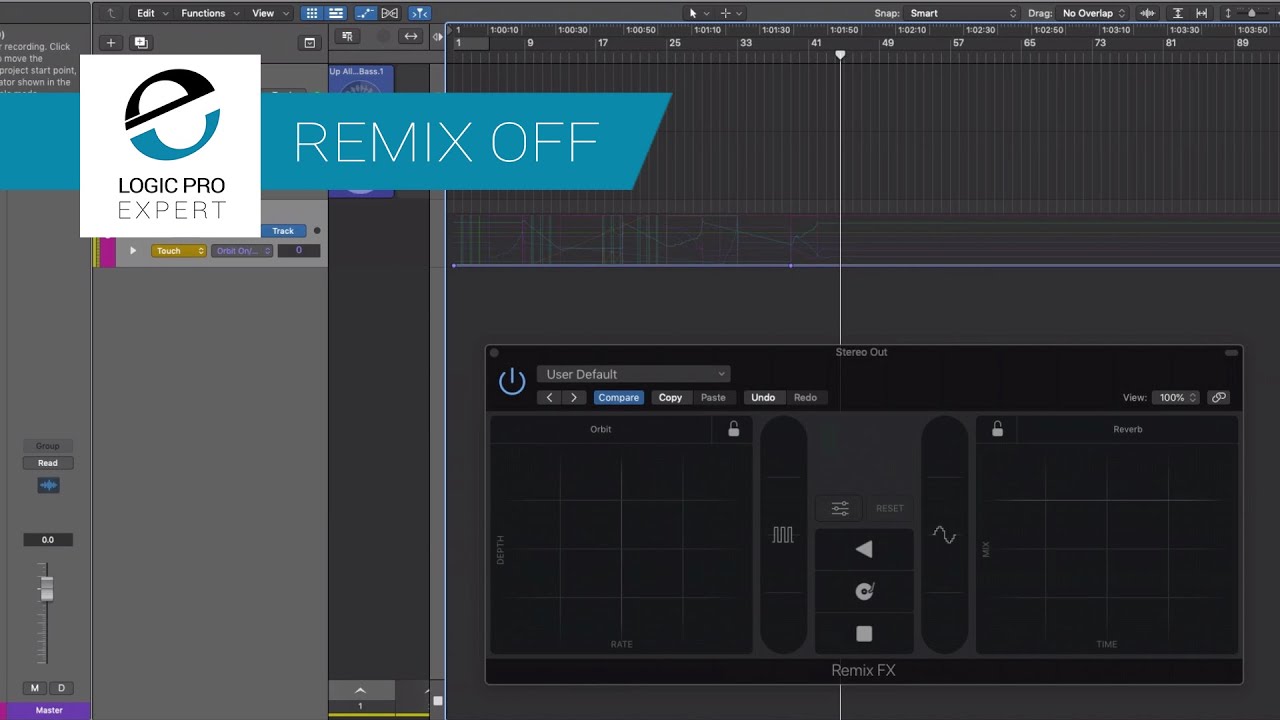1280x720 pixels.
Task: Click the 0.0 gain value field
Action: (48, 540)
